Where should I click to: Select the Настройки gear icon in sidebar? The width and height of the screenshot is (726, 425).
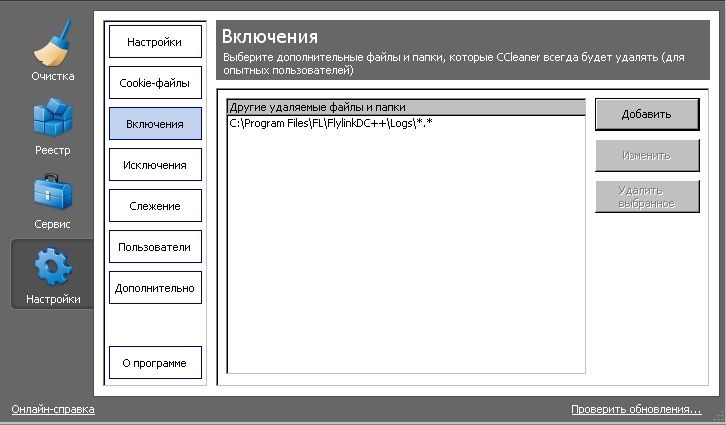click(52, 271)
